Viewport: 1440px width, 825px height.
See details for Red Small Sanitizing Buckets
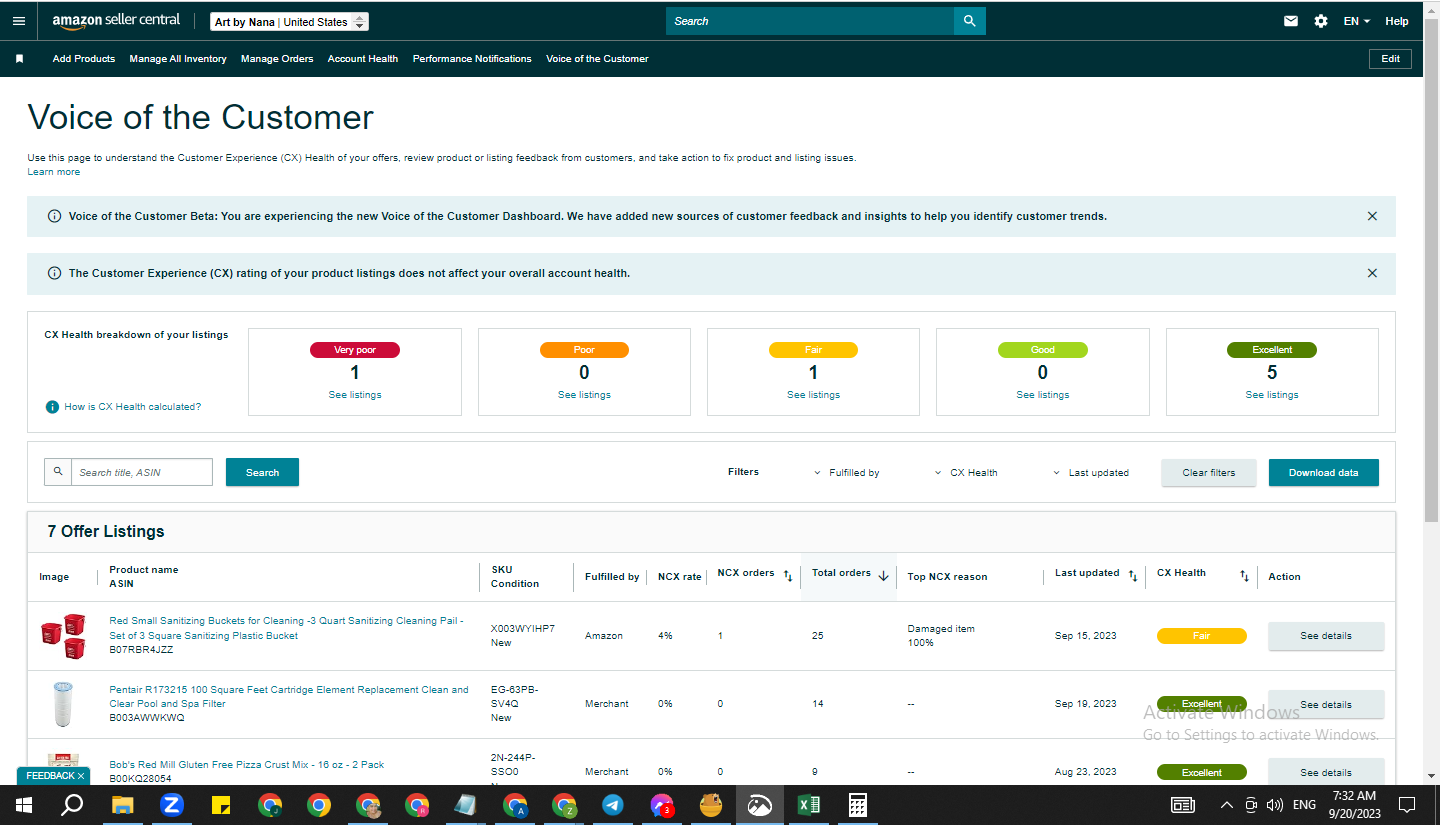coord(1326,636)
